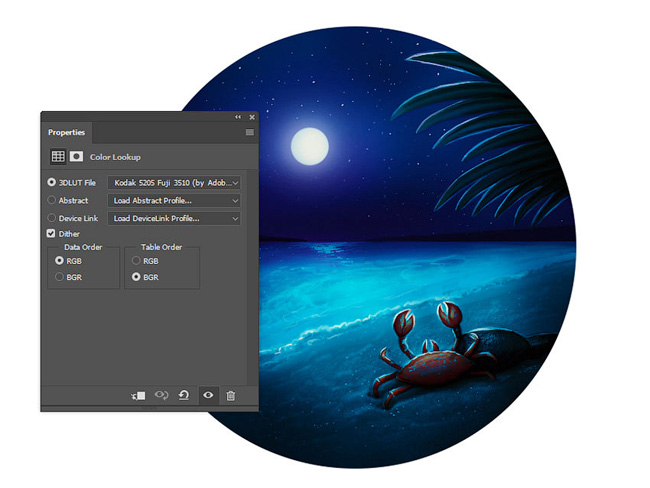View previous state icon

coord(161,395)
